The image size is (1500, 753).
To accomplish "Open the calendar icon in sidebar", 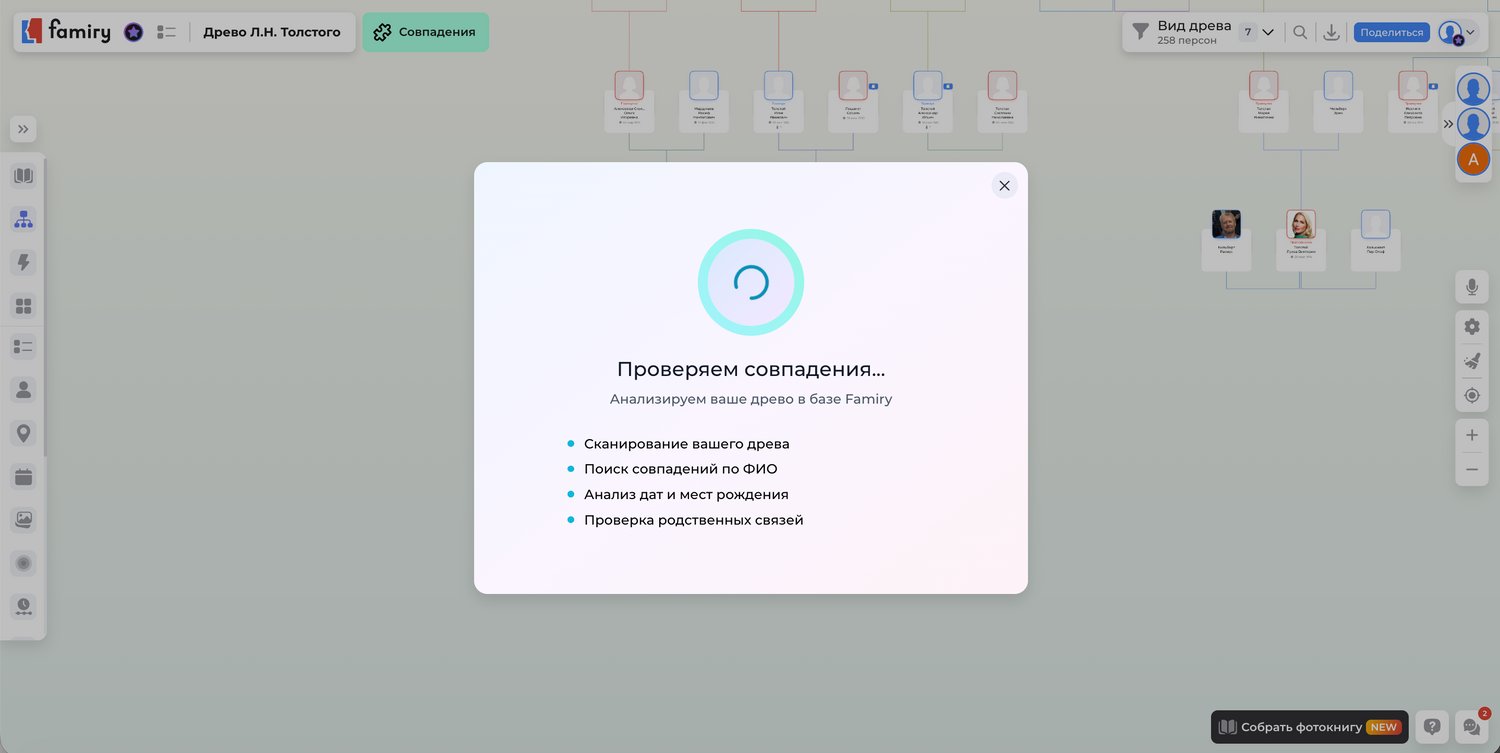I will point(24,477).
